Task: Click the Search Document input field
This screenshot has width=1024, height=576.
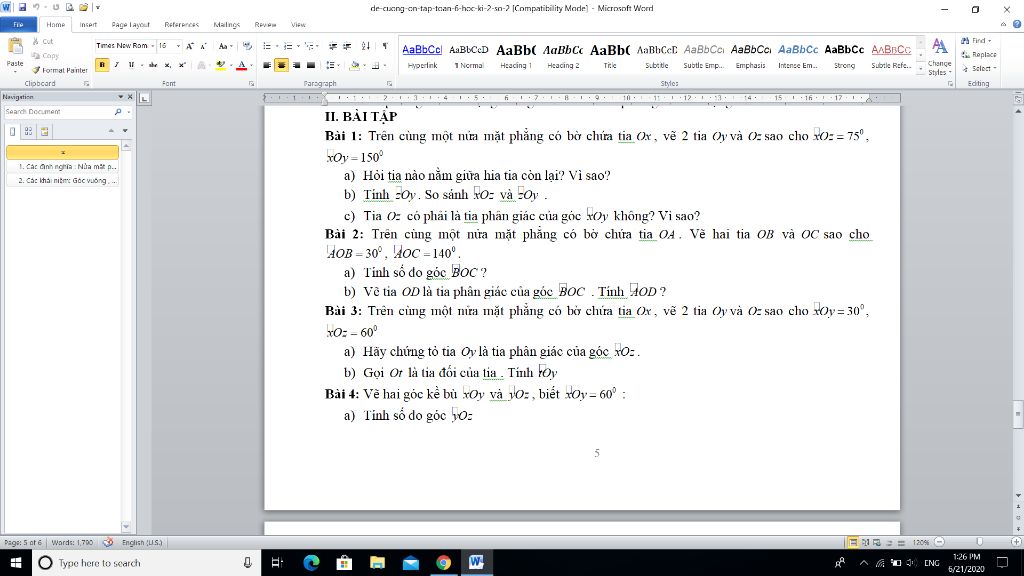Action: [x=59, y=112]
